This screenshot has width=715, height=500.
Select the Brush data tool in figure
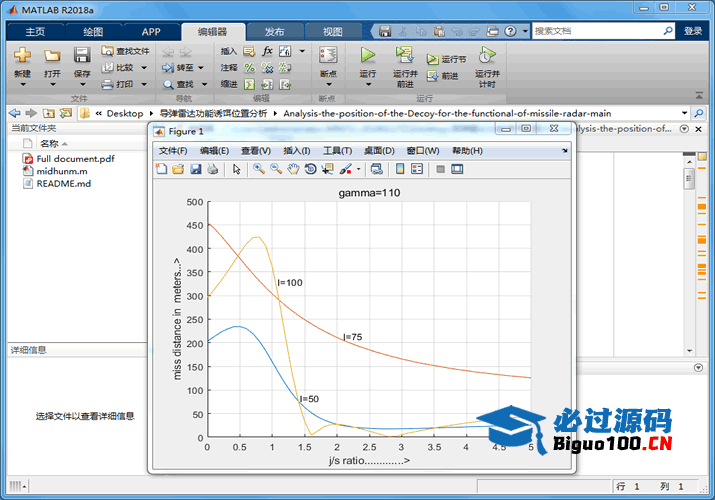346,169
